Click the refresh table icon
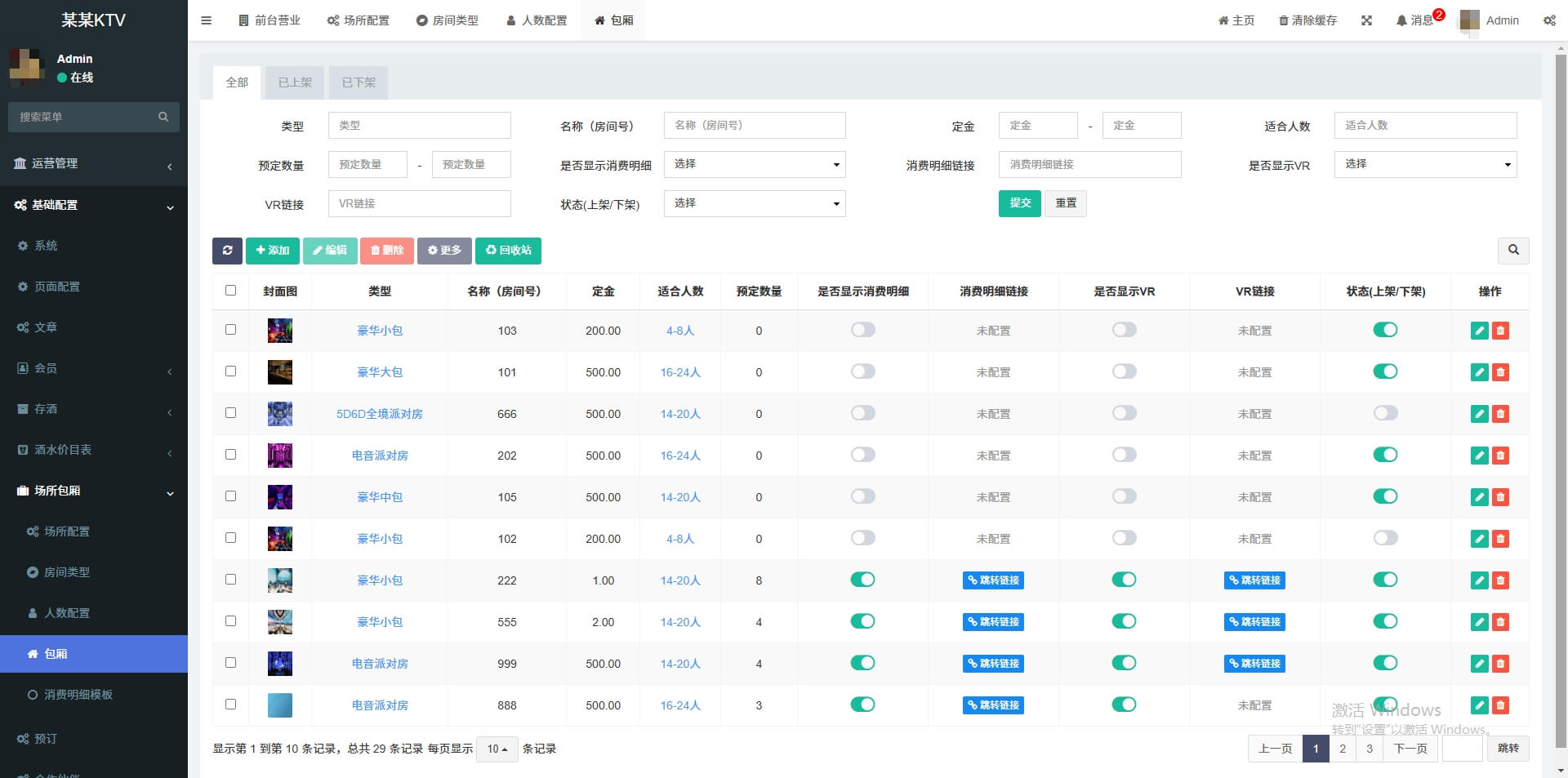The image size is (1568, 778). point(227,251)
